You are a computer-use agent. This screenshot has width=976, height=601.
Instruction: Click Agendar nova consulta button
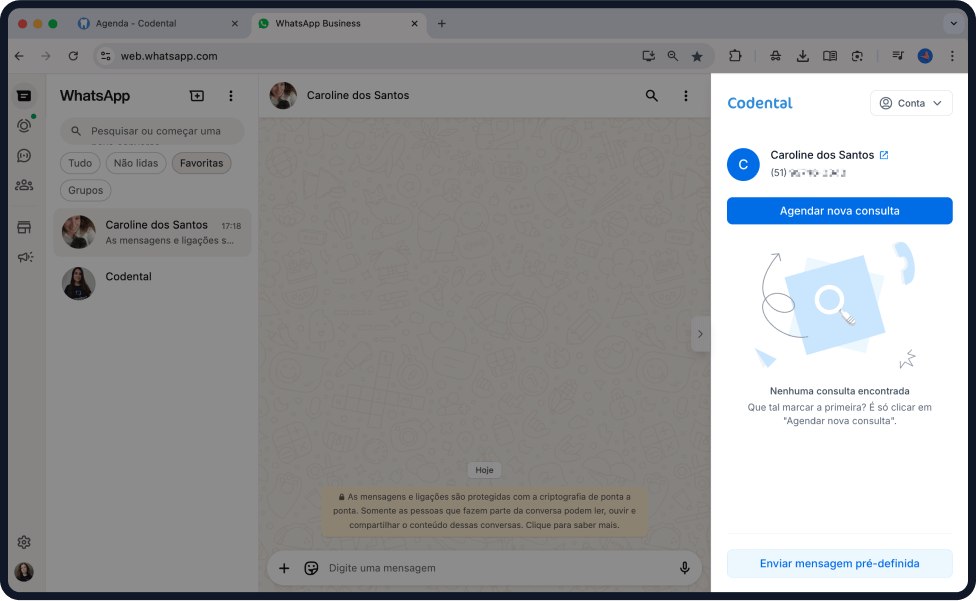pyautogui.click(x=839, y=211)
